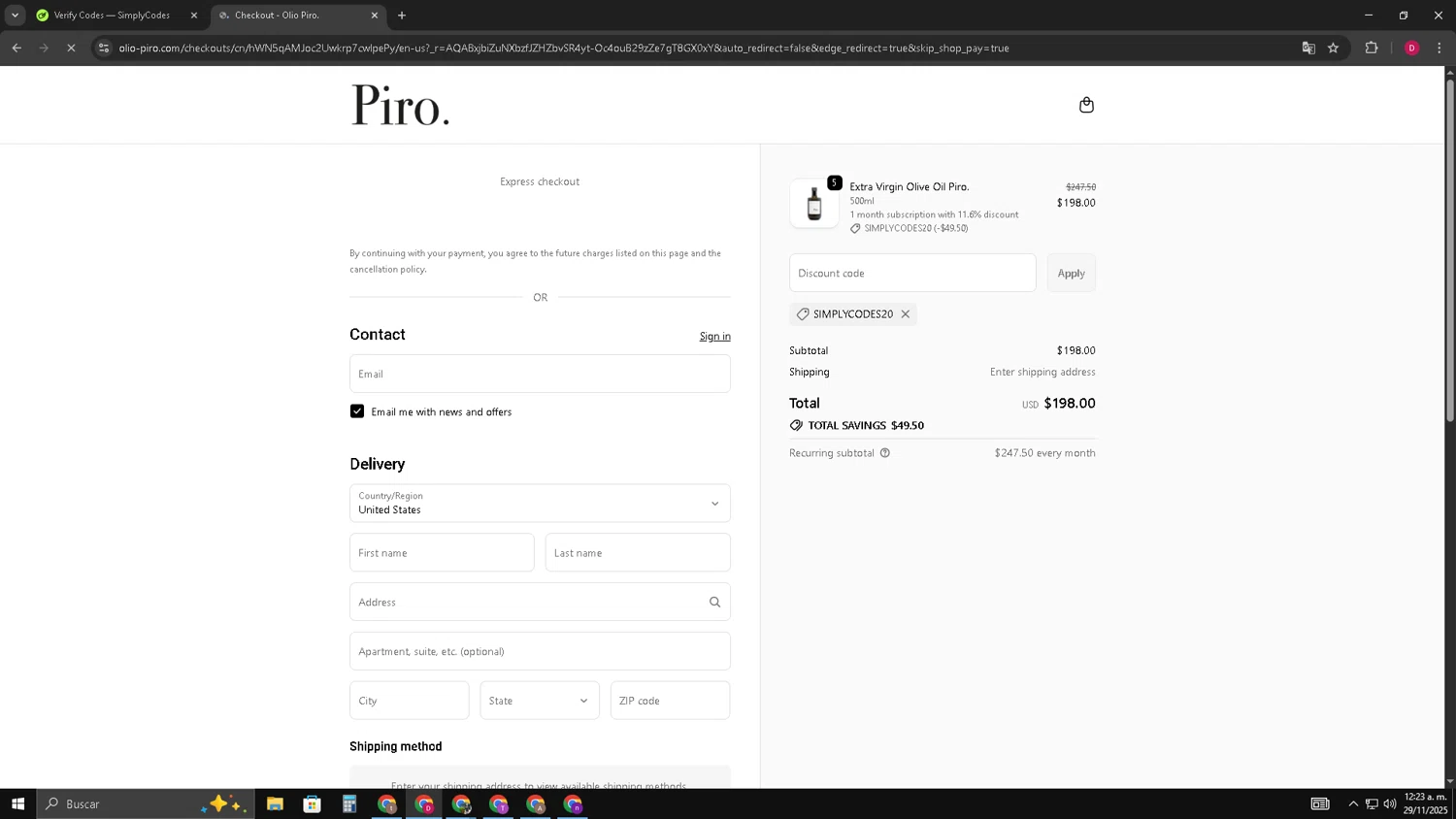The height and width of the screenshot is (819, 1456).
Task: Stop loading the page
Action: click(x=71, y=48)
